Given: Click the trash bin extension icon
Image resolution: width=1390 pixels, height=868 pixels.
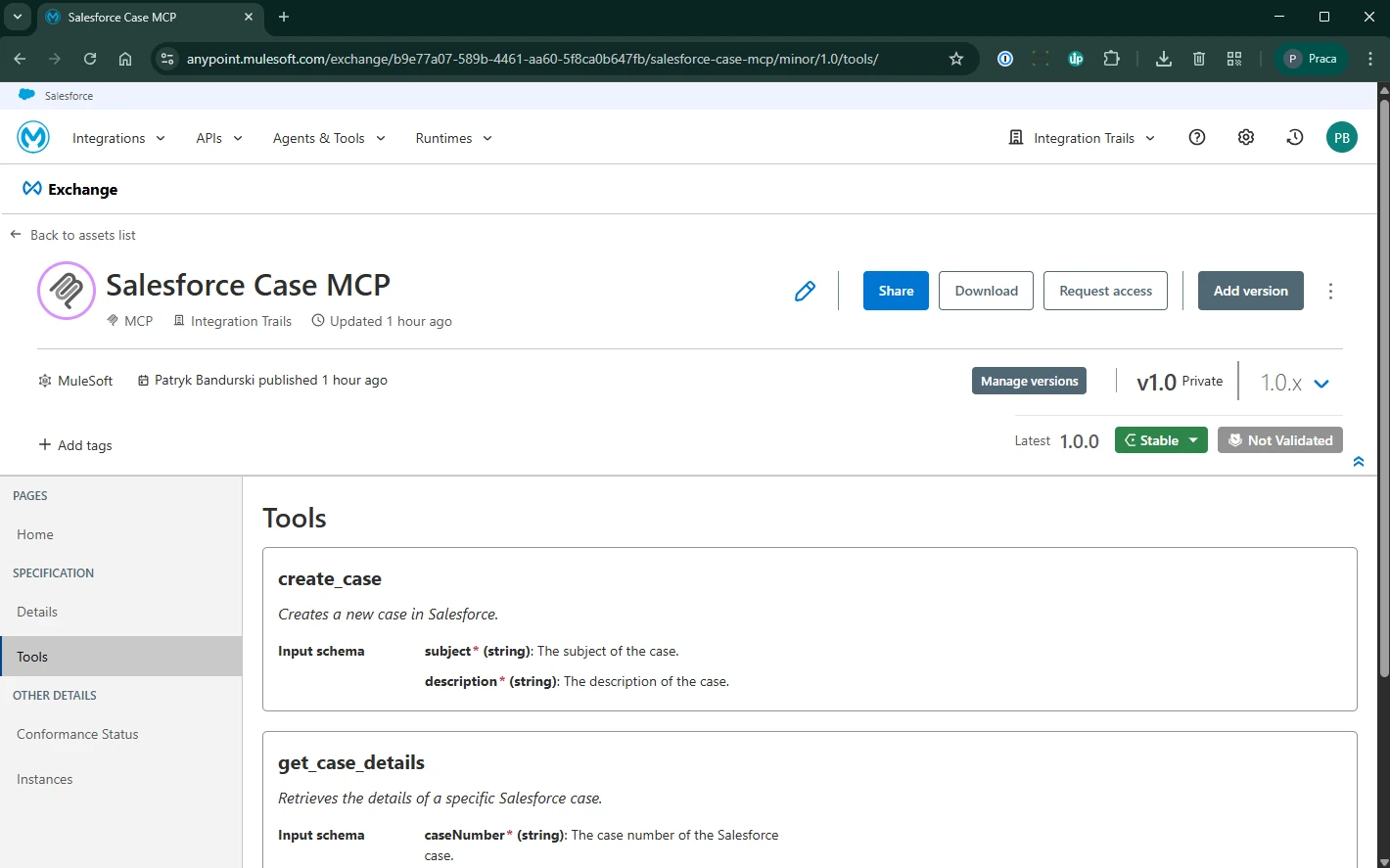Looking at the screenshot, I should [1198, 59].
